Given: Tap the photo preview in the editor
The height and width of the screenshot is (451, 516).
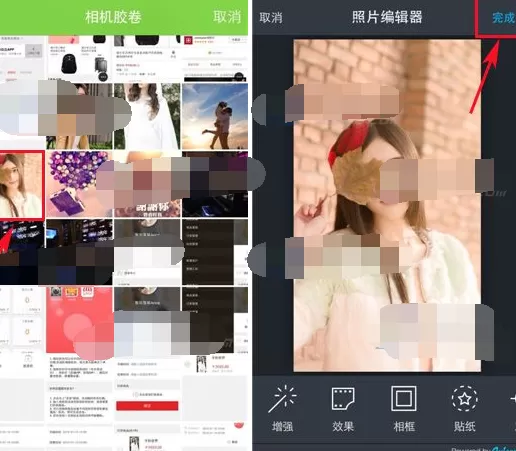Looking at the screenshot, I should [x=387, y=205].
